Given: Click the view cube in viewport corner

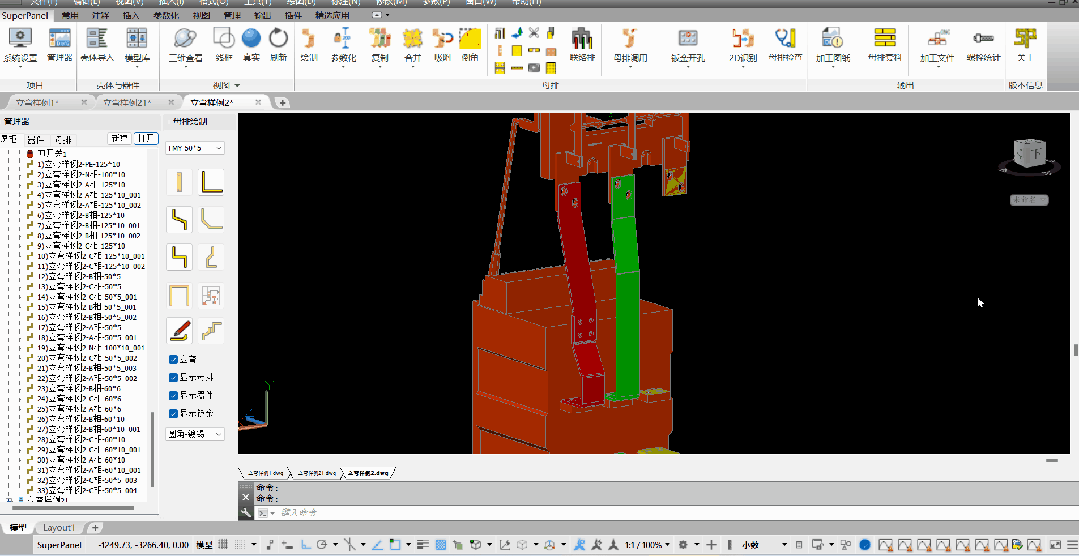Looking at the screenshot, I should 1028,154.
